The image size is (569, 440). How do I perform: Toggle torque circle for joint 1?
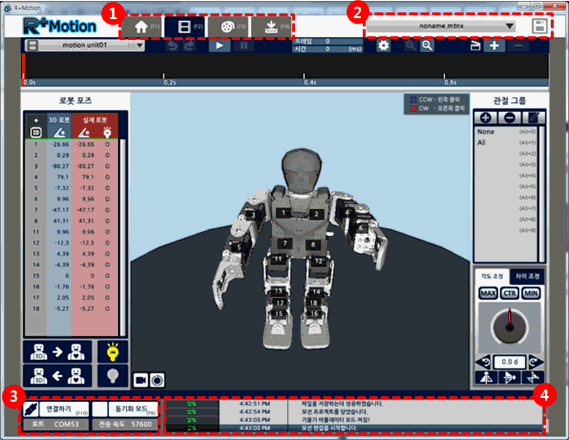point(107,144)
